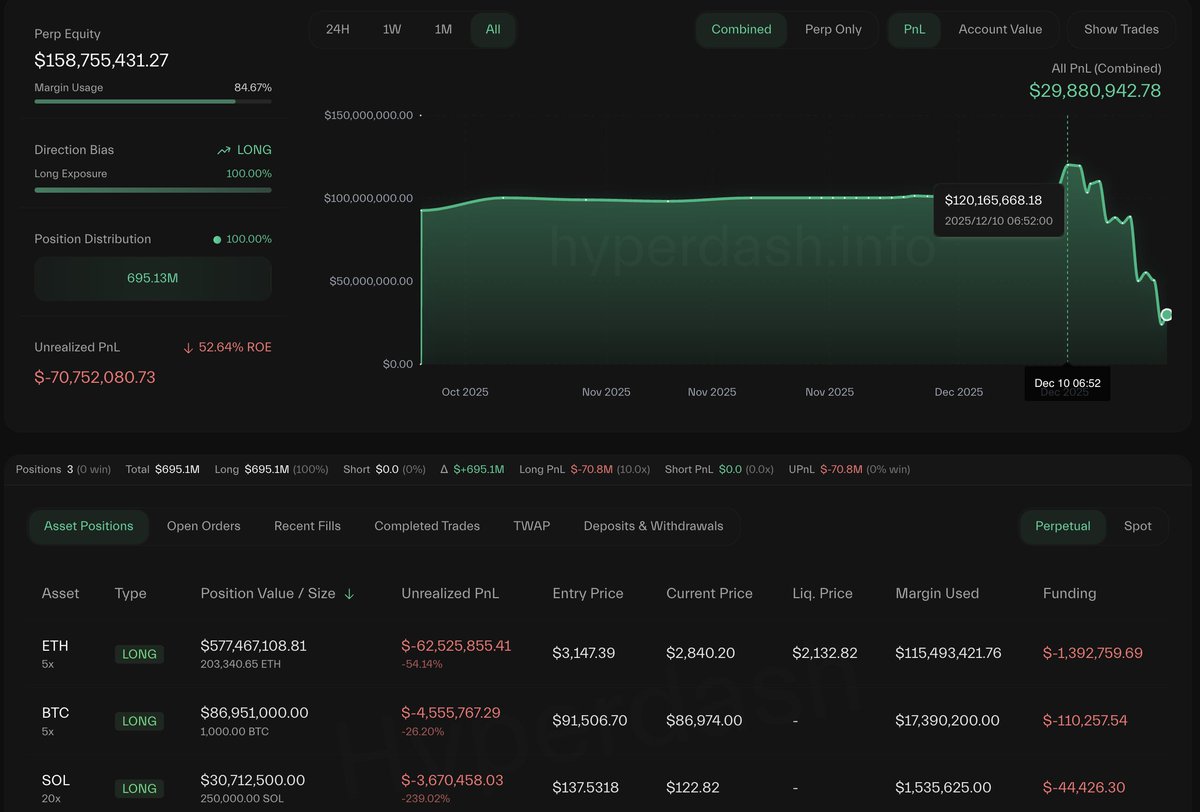Select the TWAP tab
The image size is (1200, 812).
531,525
